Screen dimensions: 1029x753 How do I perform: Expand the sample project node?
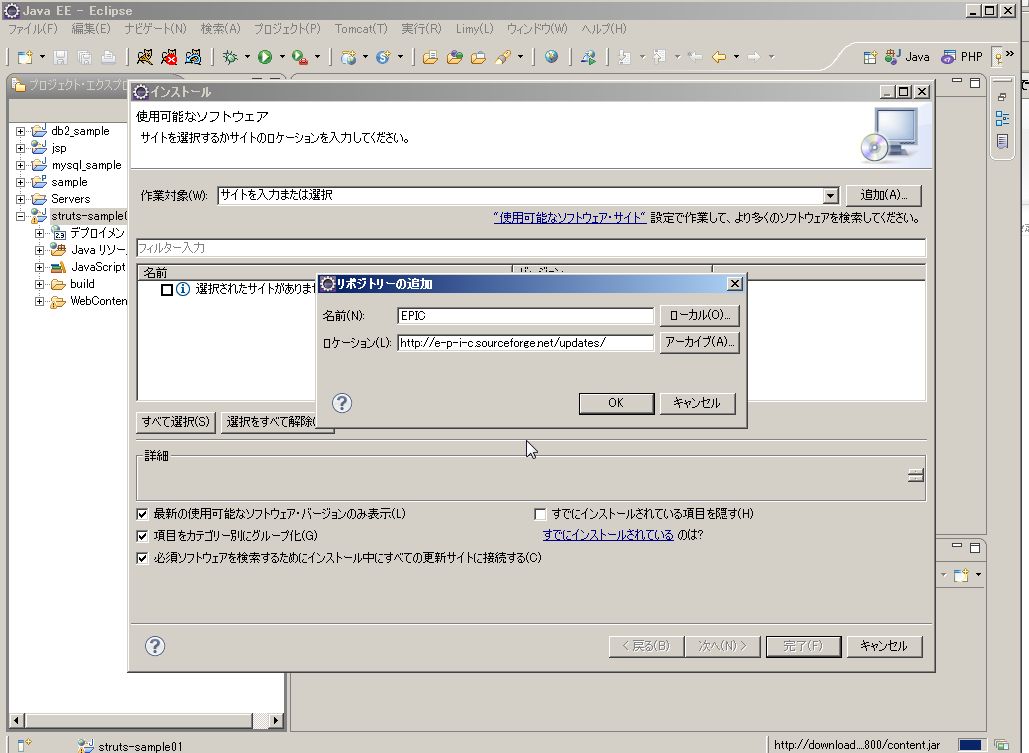pyautogui.click(x=20, y=183)
